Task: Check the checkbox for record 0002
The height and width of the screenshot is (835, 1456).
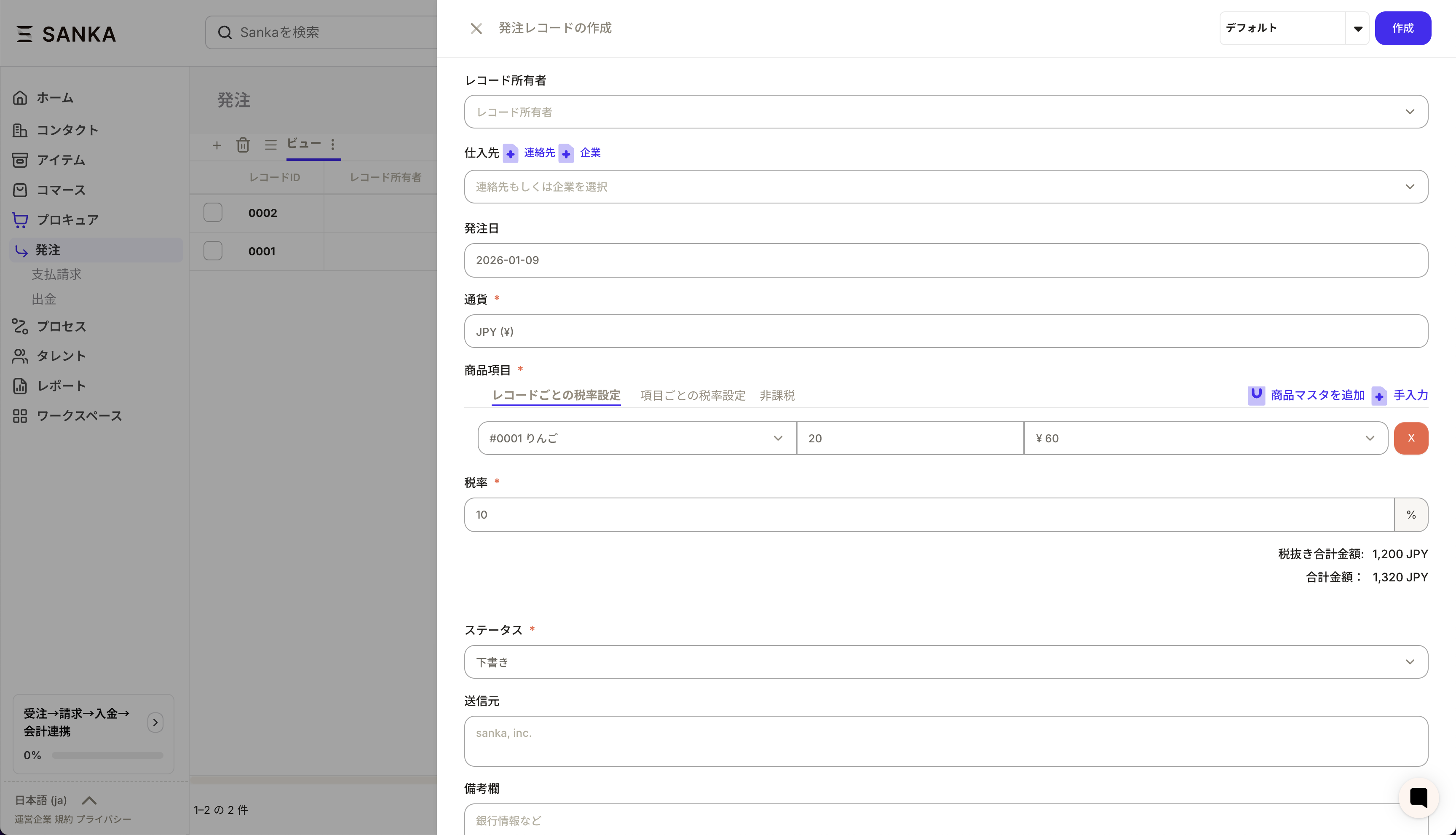Action: pyautogui.click(x=213, y=212)
